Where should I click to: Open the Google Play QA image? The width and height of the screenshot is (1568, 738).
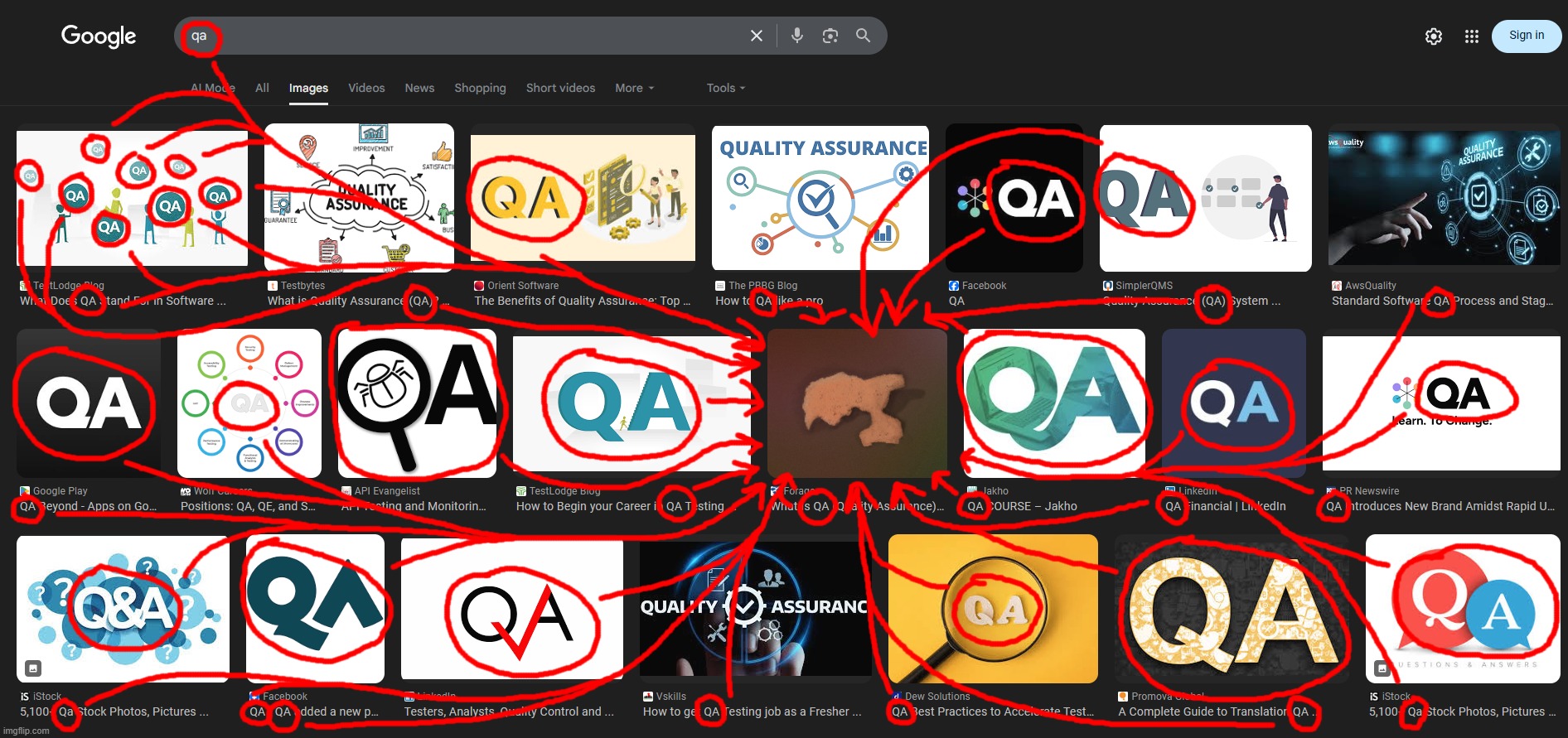(89, 403)
